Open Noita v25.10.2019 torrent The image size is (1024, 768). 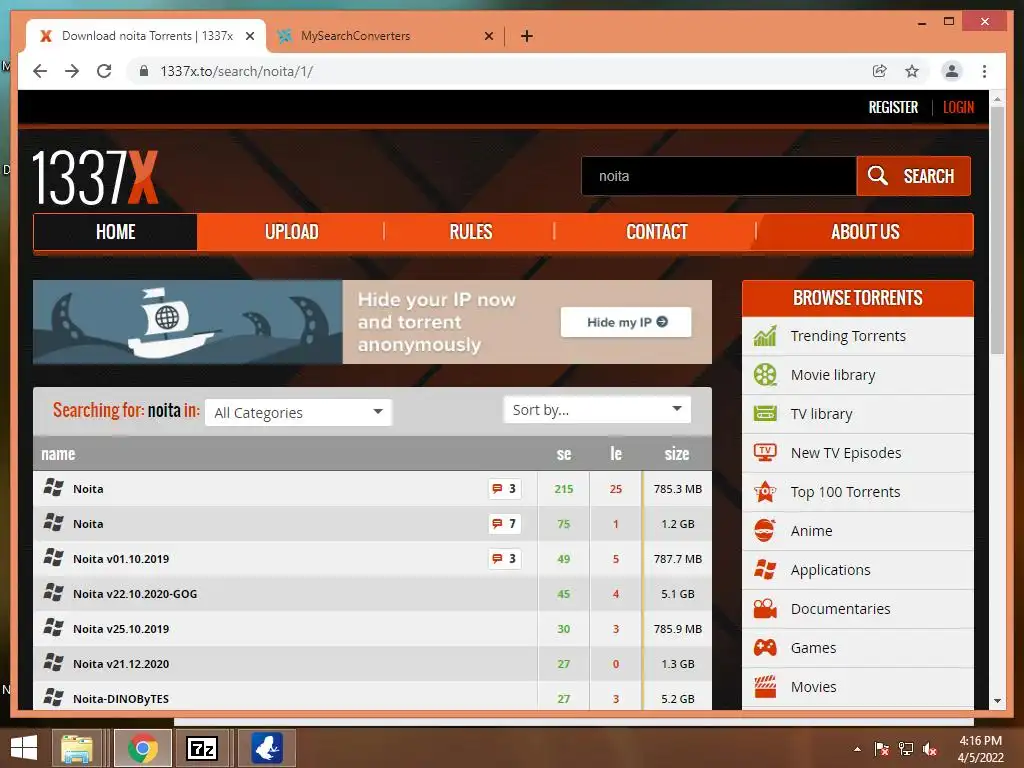121,629
